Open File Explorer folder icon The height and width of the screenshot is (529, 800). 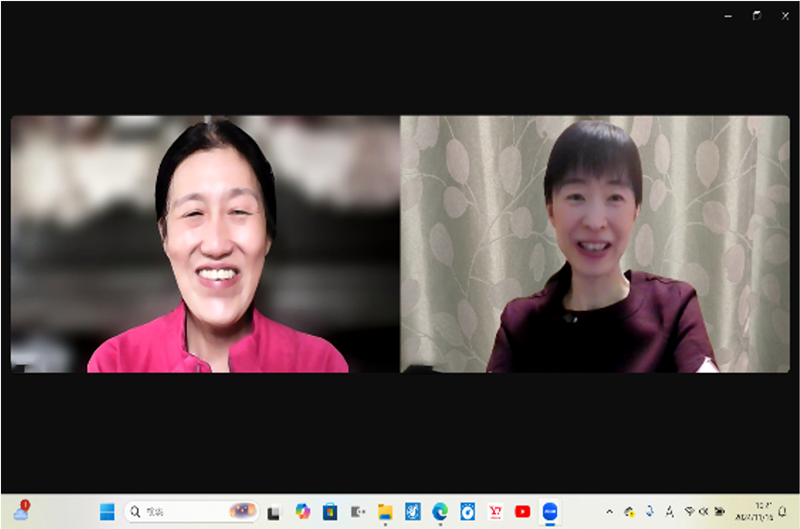(x=385, y=512)
